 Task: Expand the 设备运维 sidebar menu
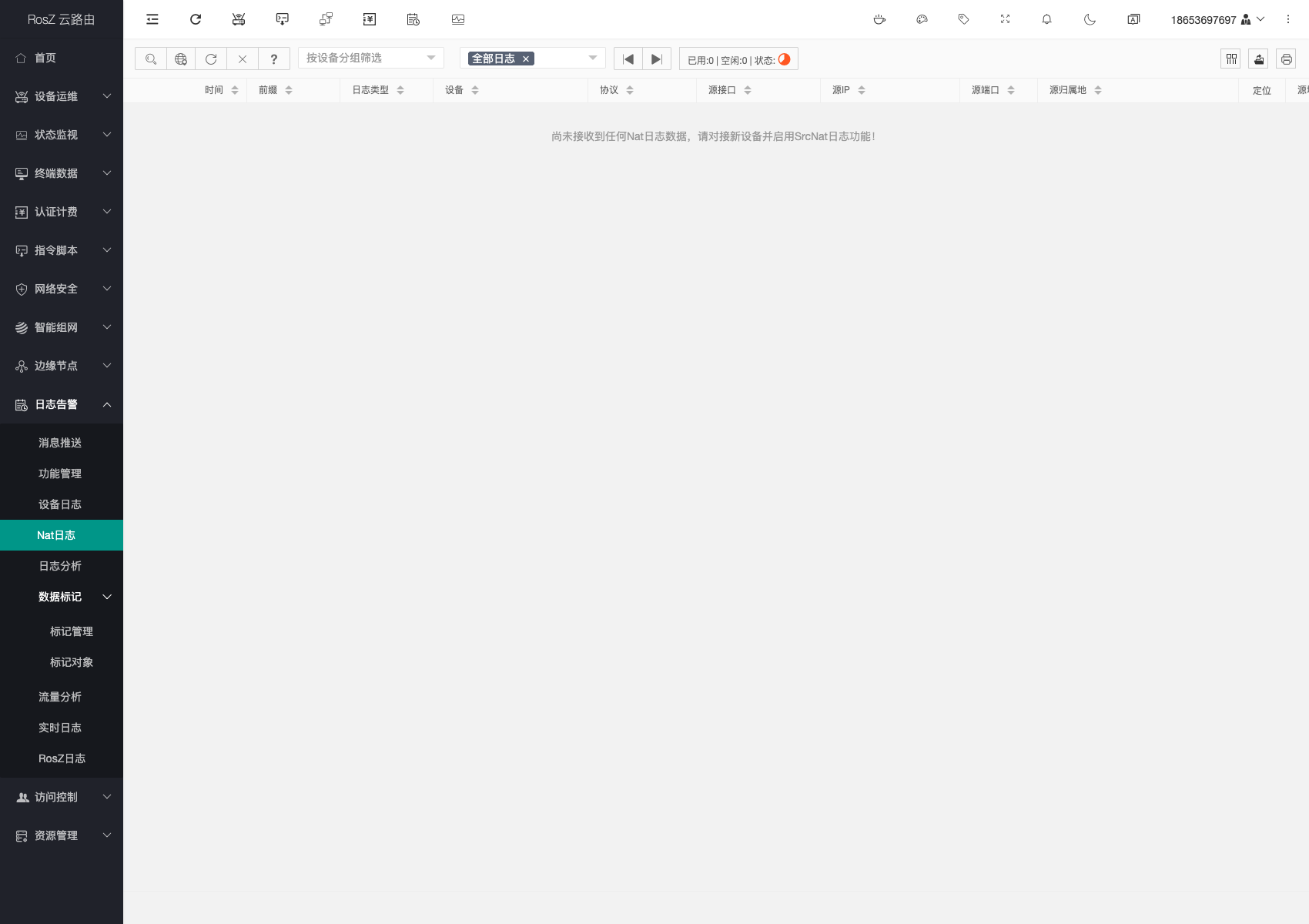62,96
